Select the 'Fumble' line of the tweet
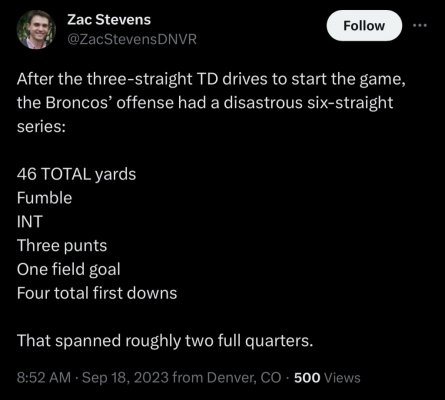This screenshot has width=445, height=400. [44, 198]
